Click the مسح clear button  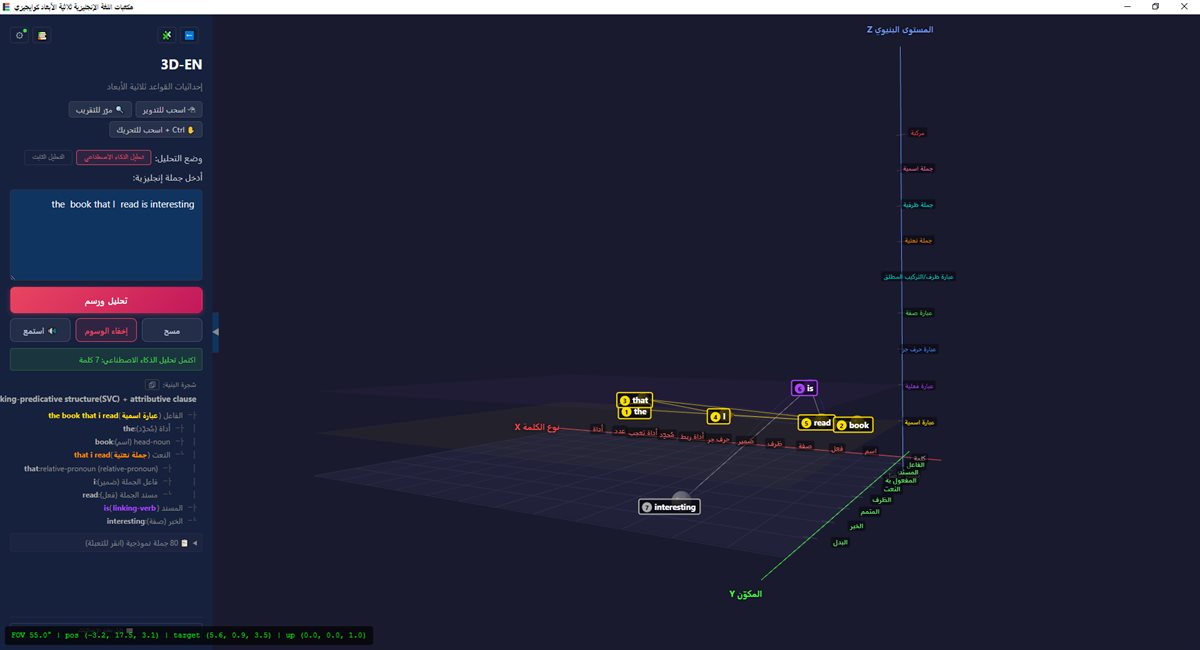tap(172, 330)
